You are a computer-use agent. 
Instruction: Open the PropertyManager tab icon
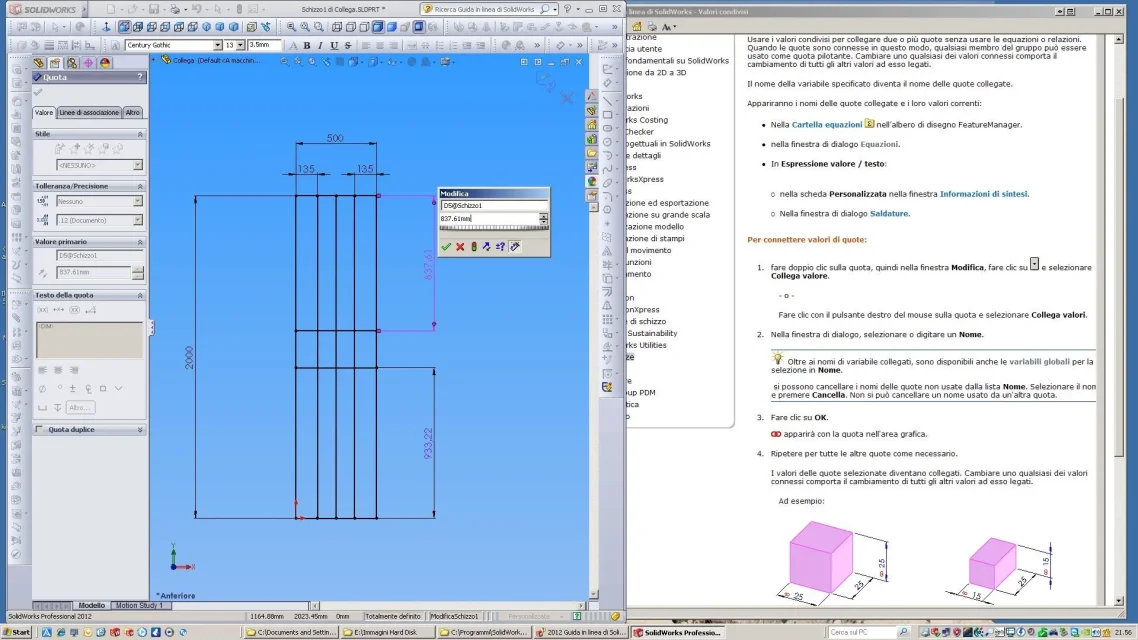click(x=55, y=62)
